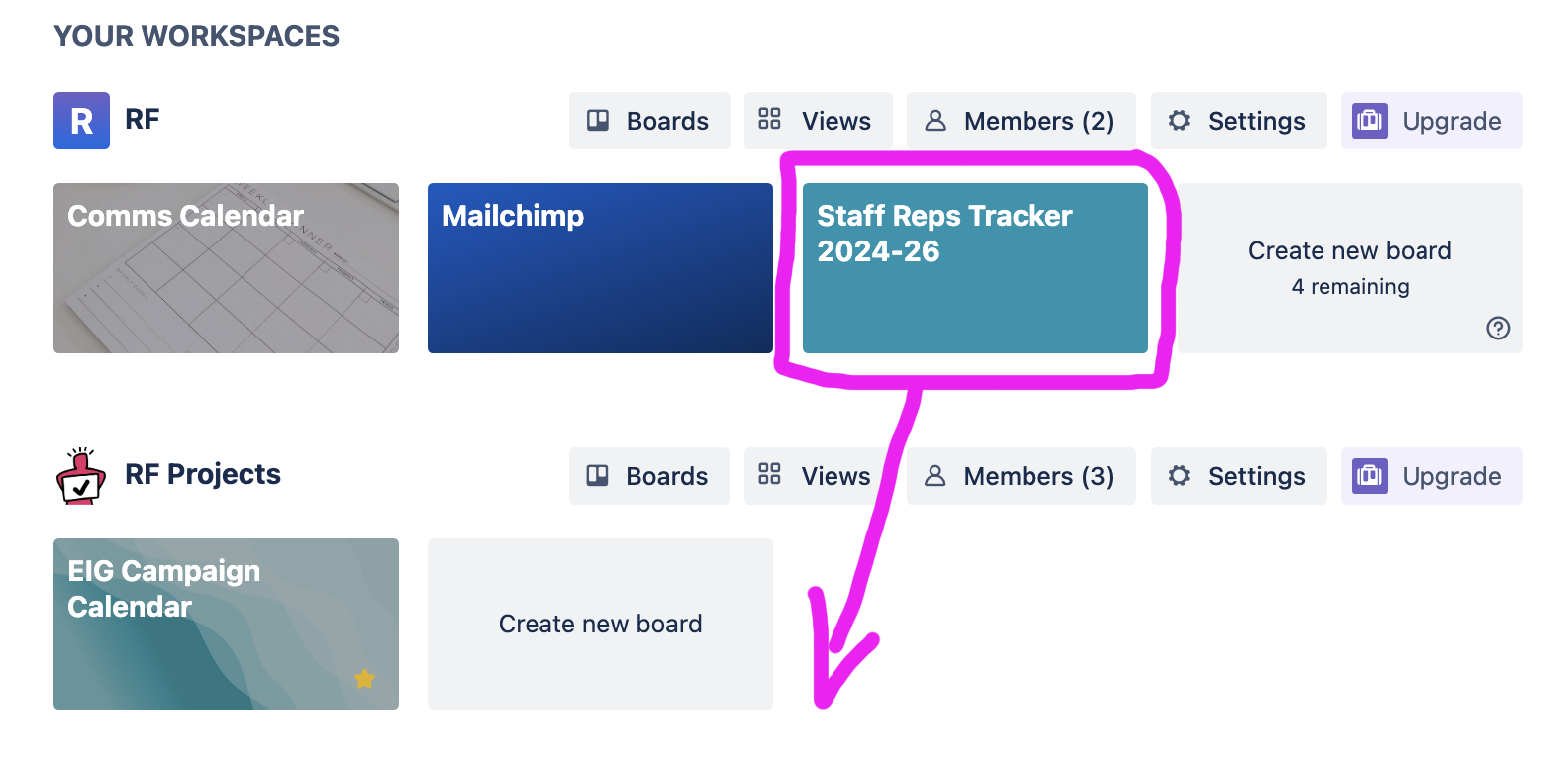Open the Settings gear for RF Projects
The image size is (1568, 772).
point(1179,476)
